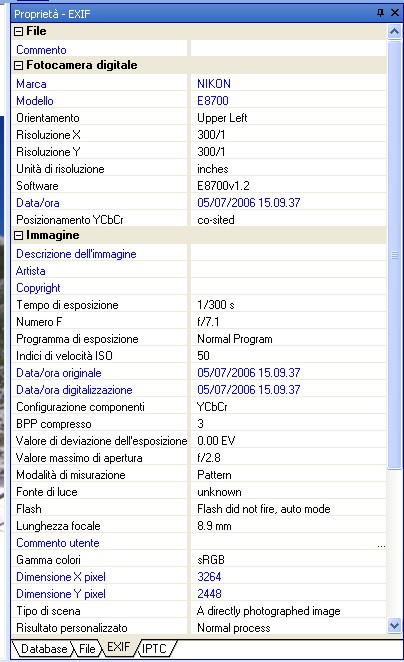The height and width of the screenshot is (662, 404).
Task: Select the Data/ora originale label
Action: click(x=59, y=373)
